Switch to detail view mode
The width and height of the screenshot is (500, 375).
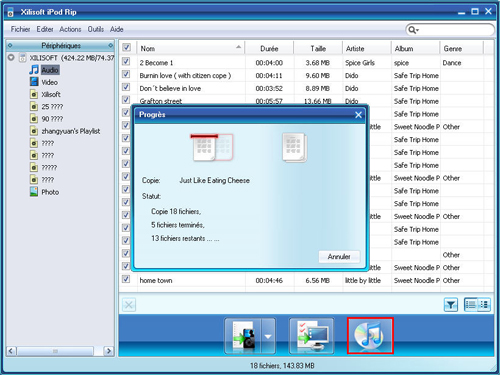coord(484,305)
